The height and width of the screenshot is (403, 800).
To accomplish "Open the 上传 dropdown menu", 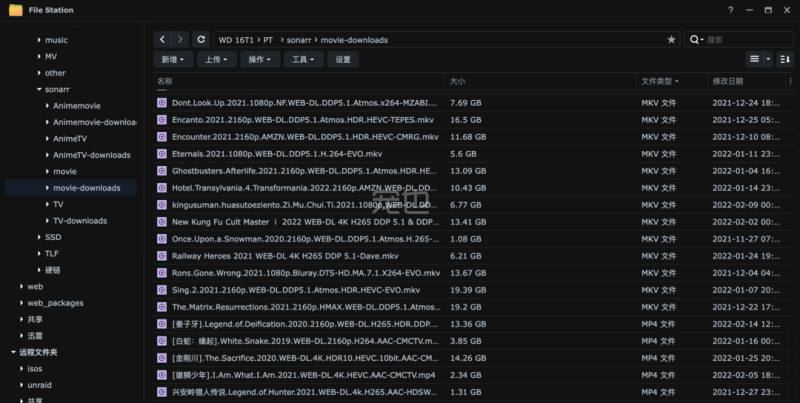I will [x=216, y=59].
